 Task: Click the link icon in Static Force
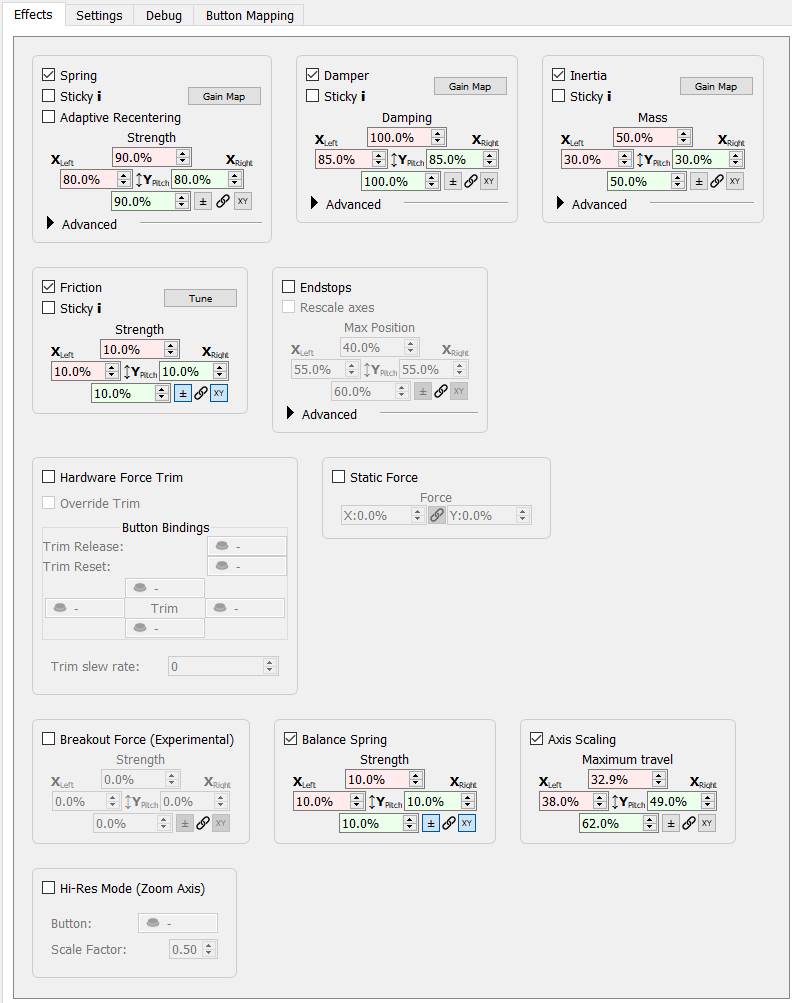[436, 515]
